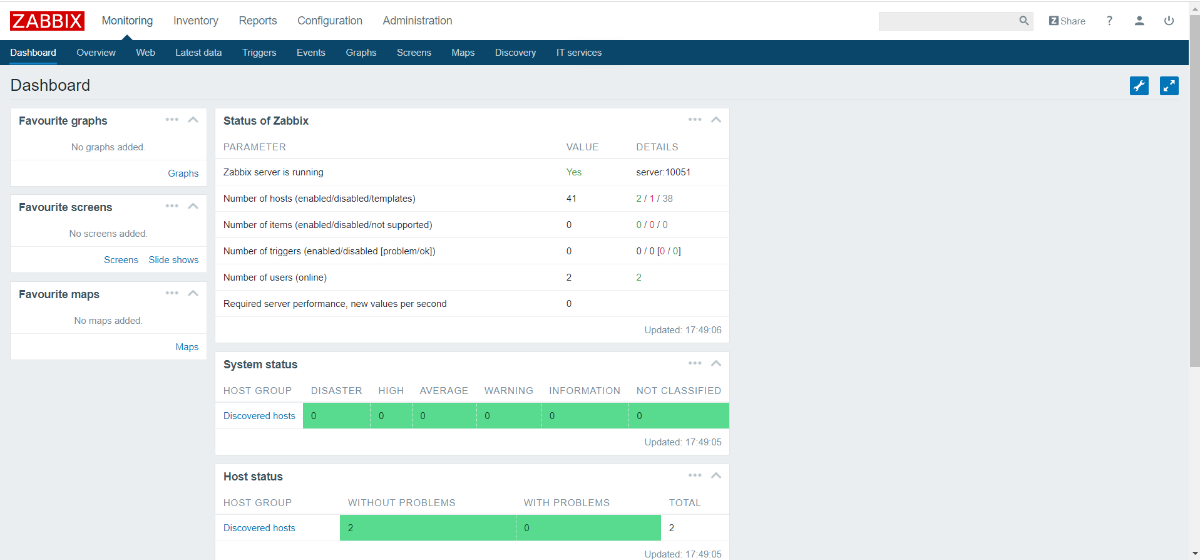The height and width of the screenshot is (560, 1200).
Task: Click the Dashboard page heading
Action: pos(50,86)
